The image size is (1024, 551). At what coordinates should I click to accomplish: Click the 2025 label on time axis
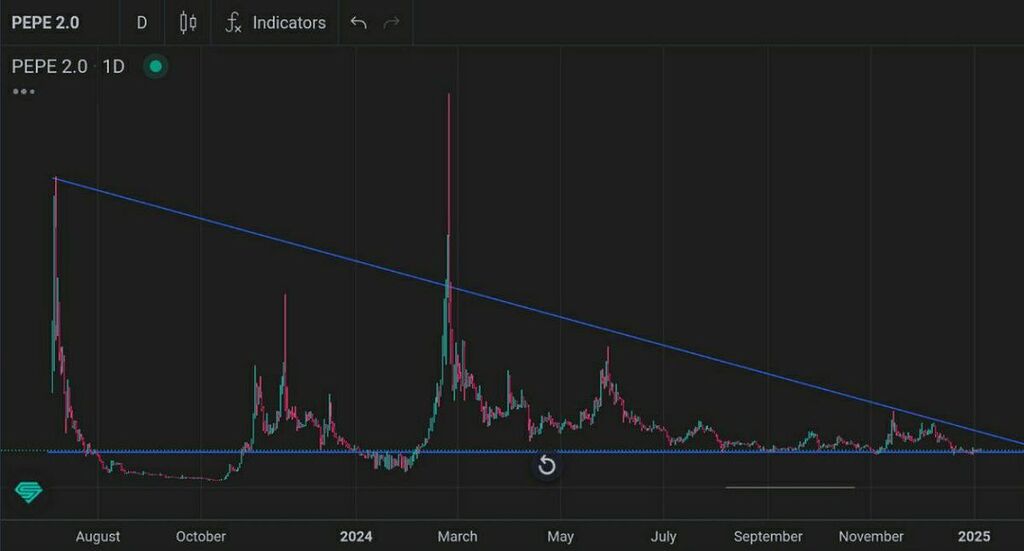tap(974, 536)
